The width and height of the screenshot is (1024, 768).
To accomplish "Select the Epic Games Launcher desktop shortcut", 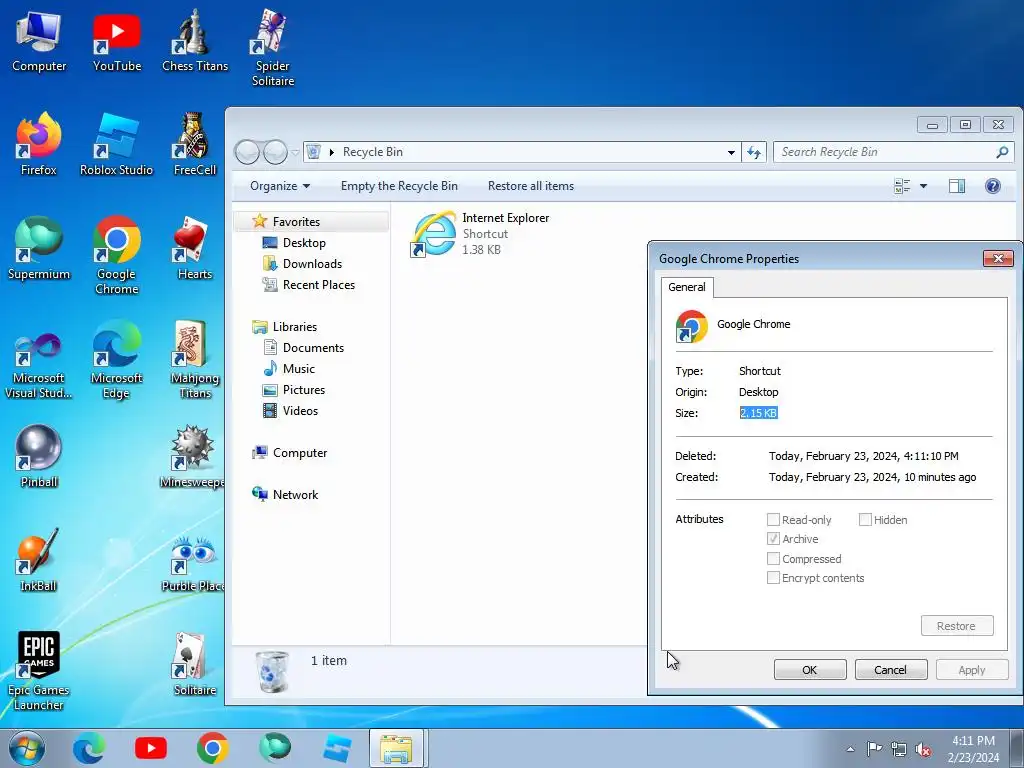I will 39,671.
